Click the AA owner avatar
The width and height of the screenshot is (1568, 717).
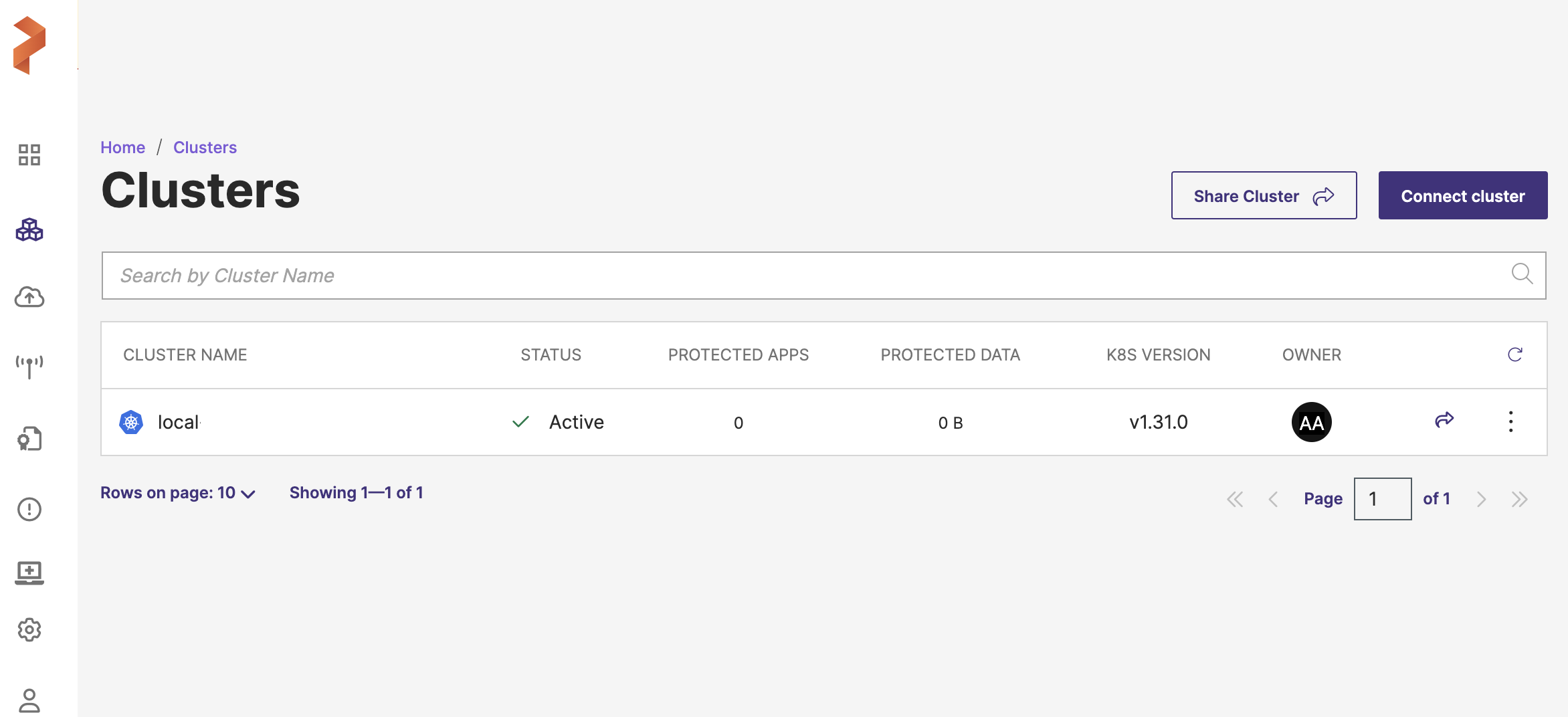1311,422
